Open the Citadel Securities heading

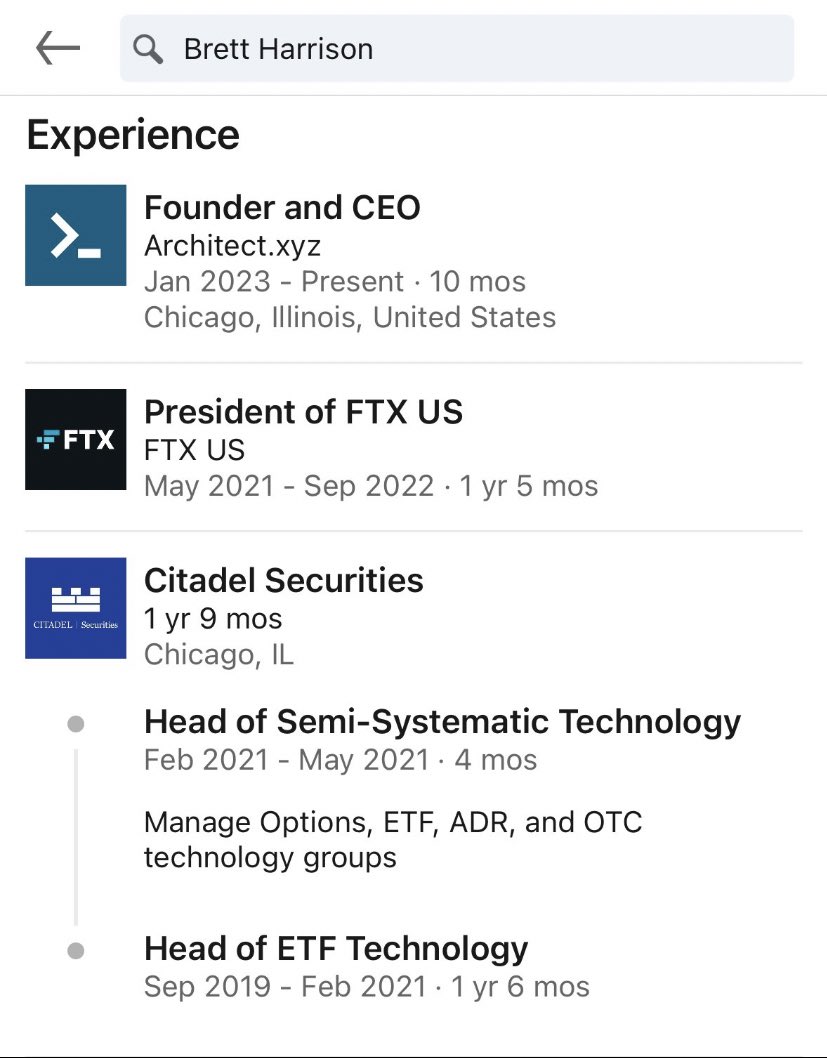tap(283, 580)
